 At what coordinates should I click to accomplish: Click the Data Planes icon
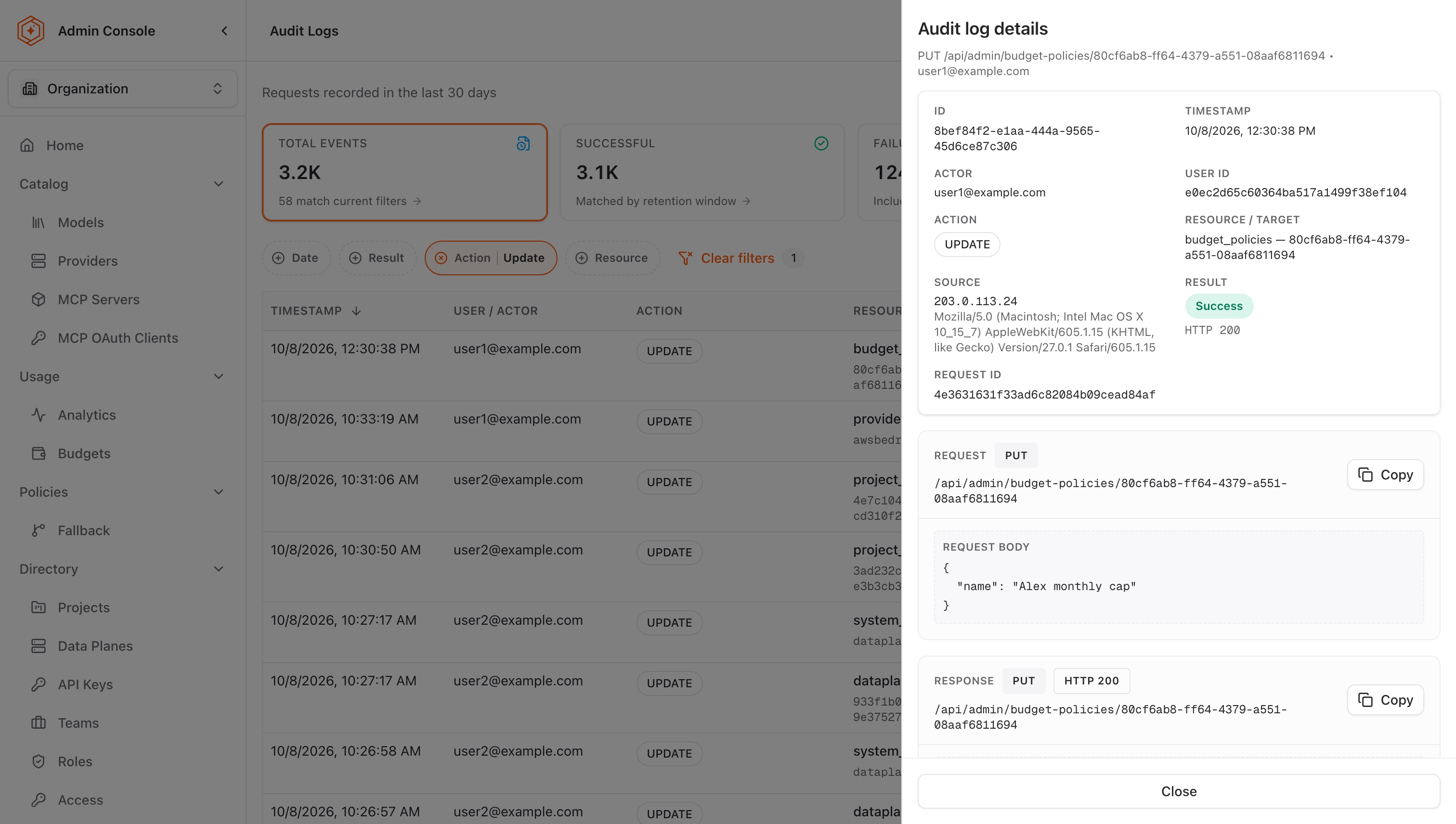click(x=39, y=646)
